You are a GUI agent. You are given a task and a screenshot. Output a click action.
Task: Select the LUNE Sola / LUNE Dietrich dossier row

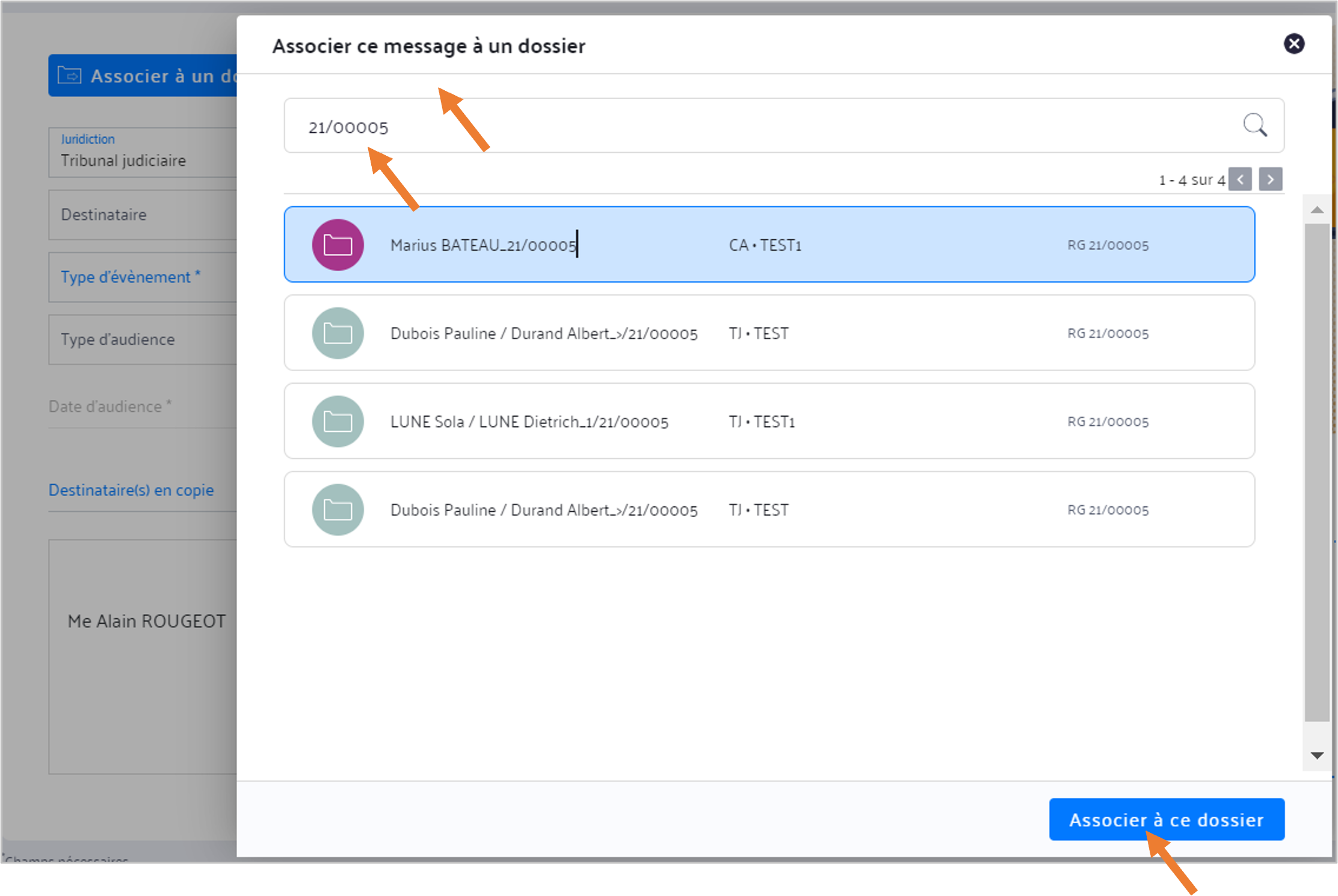tap(769, 422)
